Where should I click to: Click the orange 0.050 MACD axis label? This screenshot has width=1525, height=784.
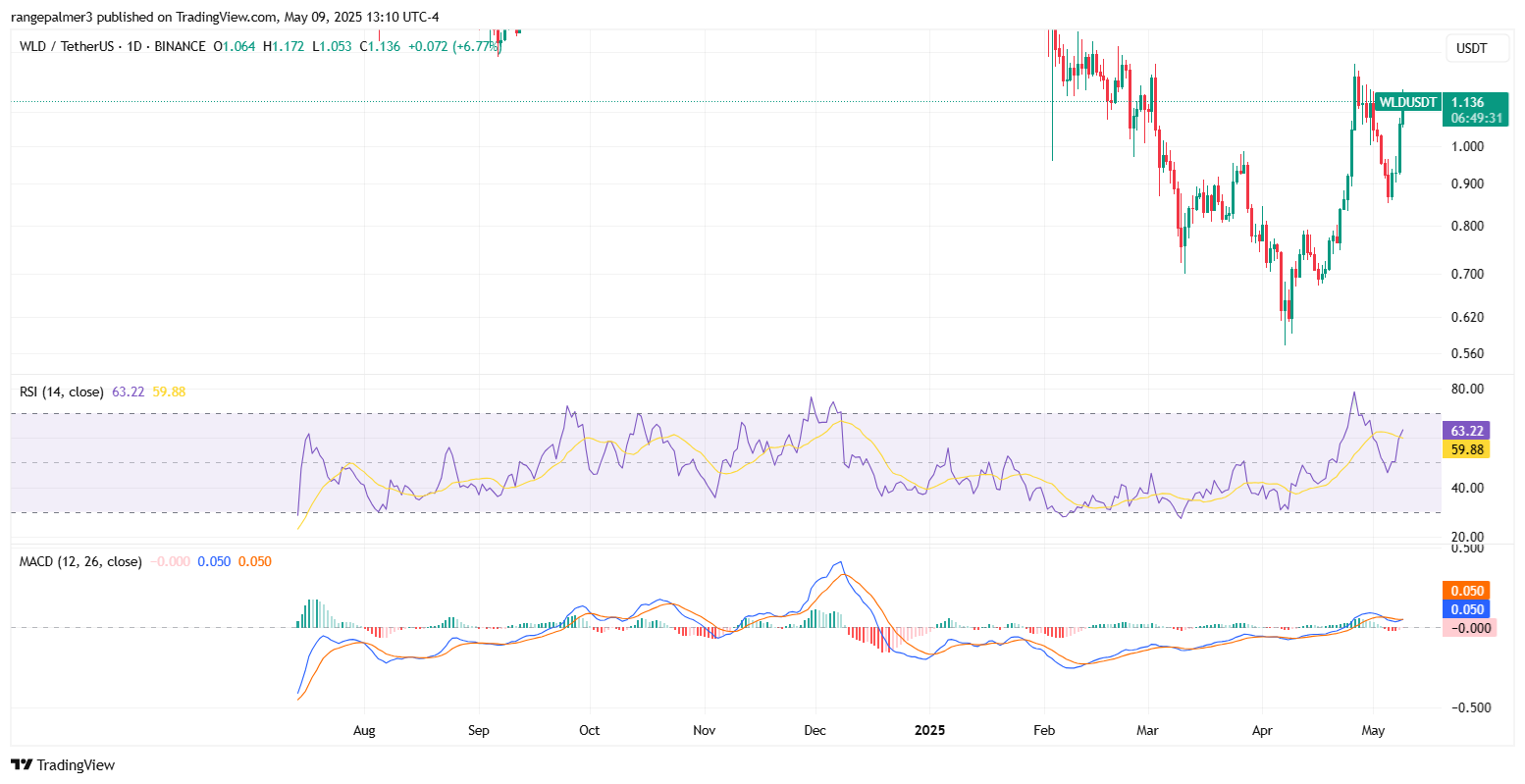coord(1466,591)
